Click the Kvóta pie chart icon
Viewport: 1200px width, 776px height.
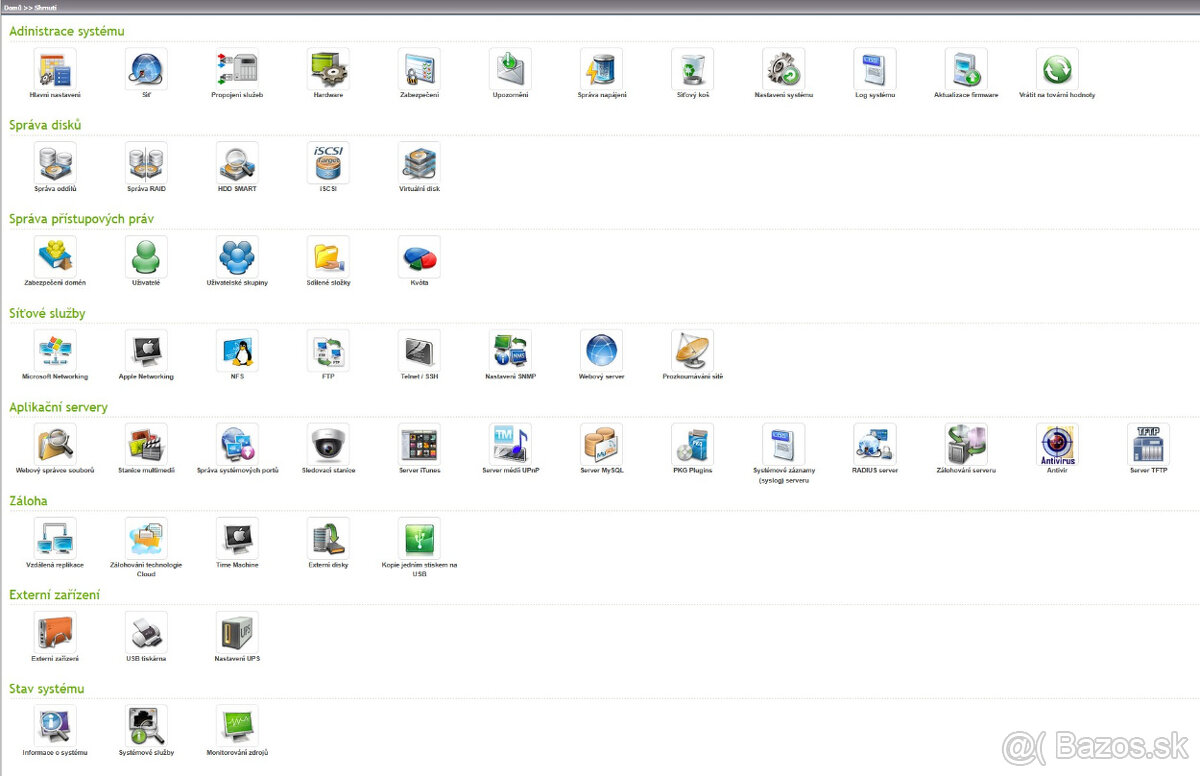[x=419, y=257]
